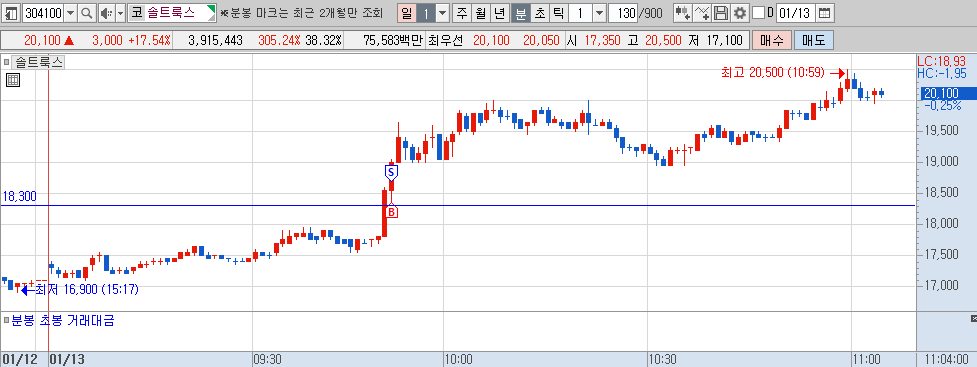This screenshot has height=367, width=977.
Task: Click the add line indicator icon
Action: tap(702, 12)
